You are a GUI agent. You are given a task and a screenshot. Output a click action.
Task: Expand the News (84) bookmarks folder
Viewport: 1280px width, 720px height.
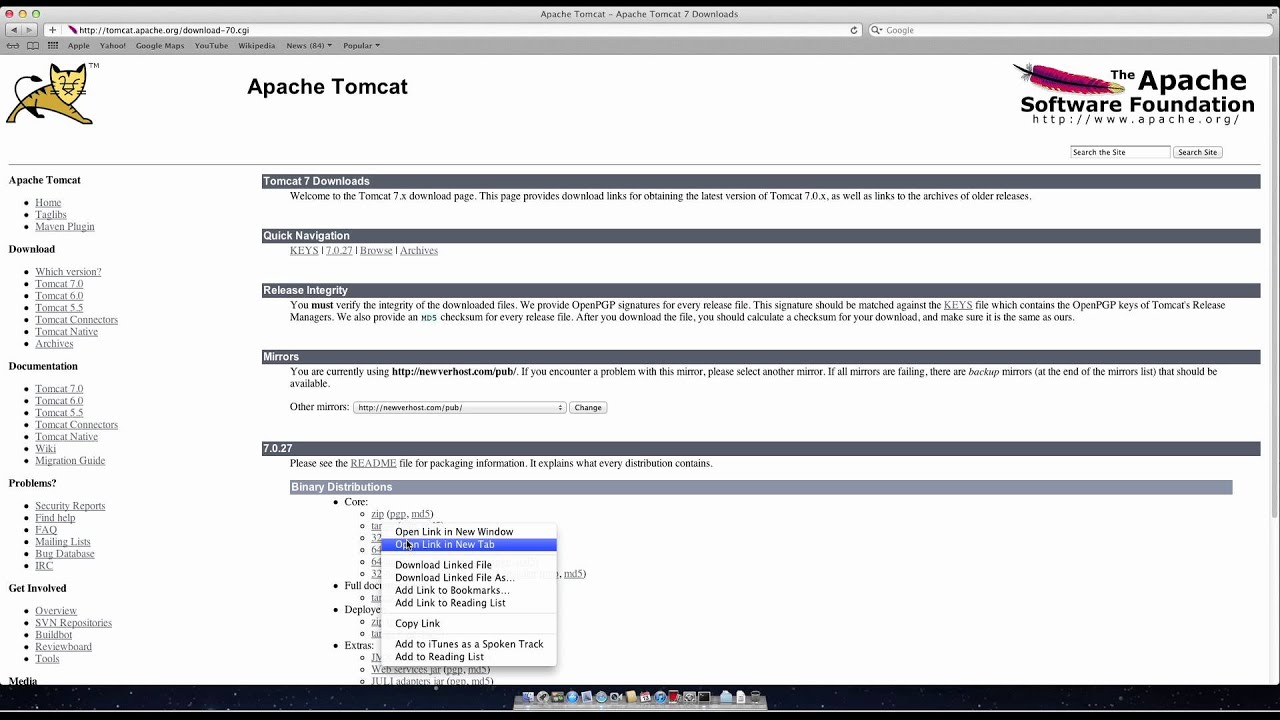(x=309, y=45)
